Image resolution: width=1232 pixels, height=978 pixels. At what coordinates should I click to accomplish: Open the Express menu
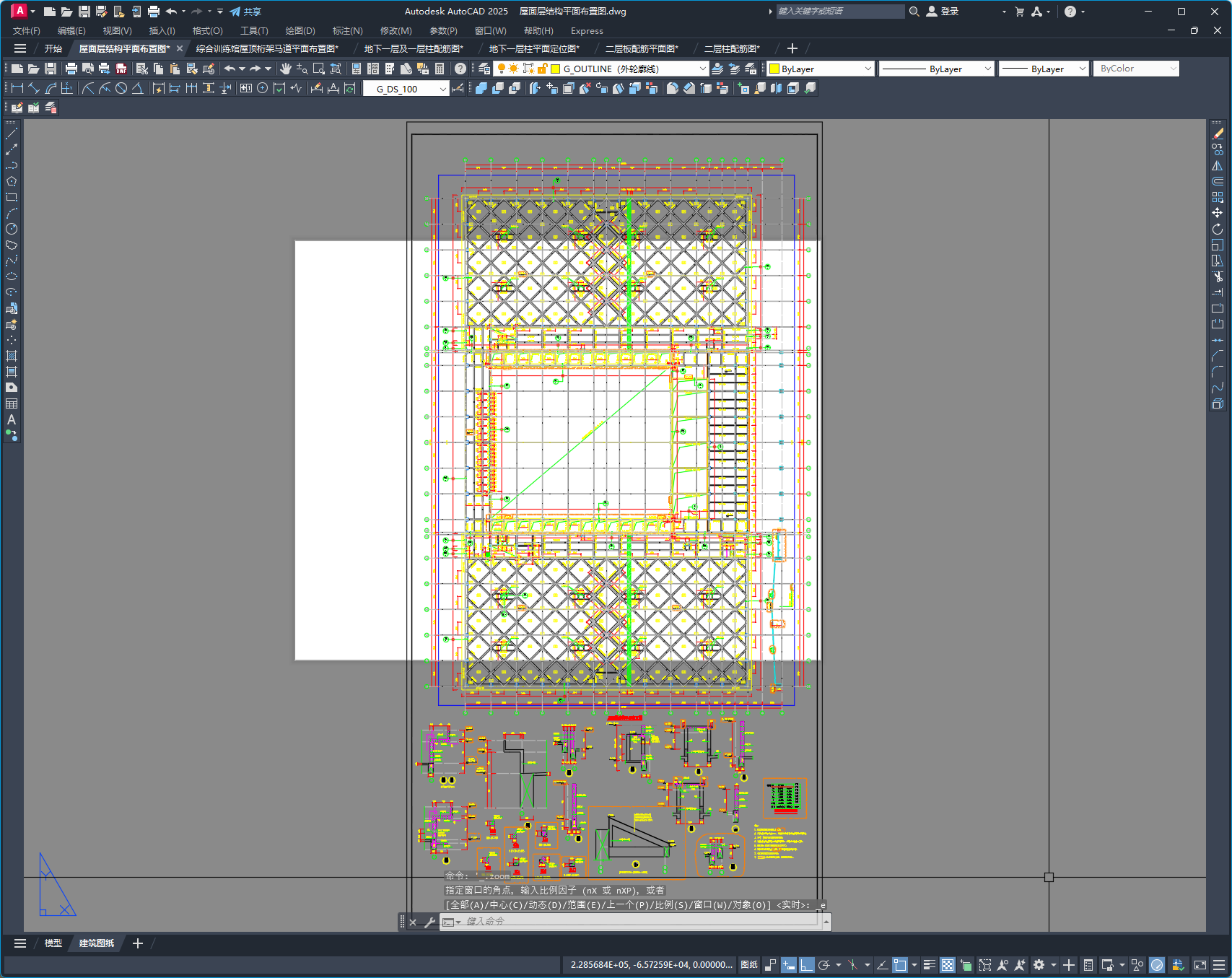click(587, 30)
